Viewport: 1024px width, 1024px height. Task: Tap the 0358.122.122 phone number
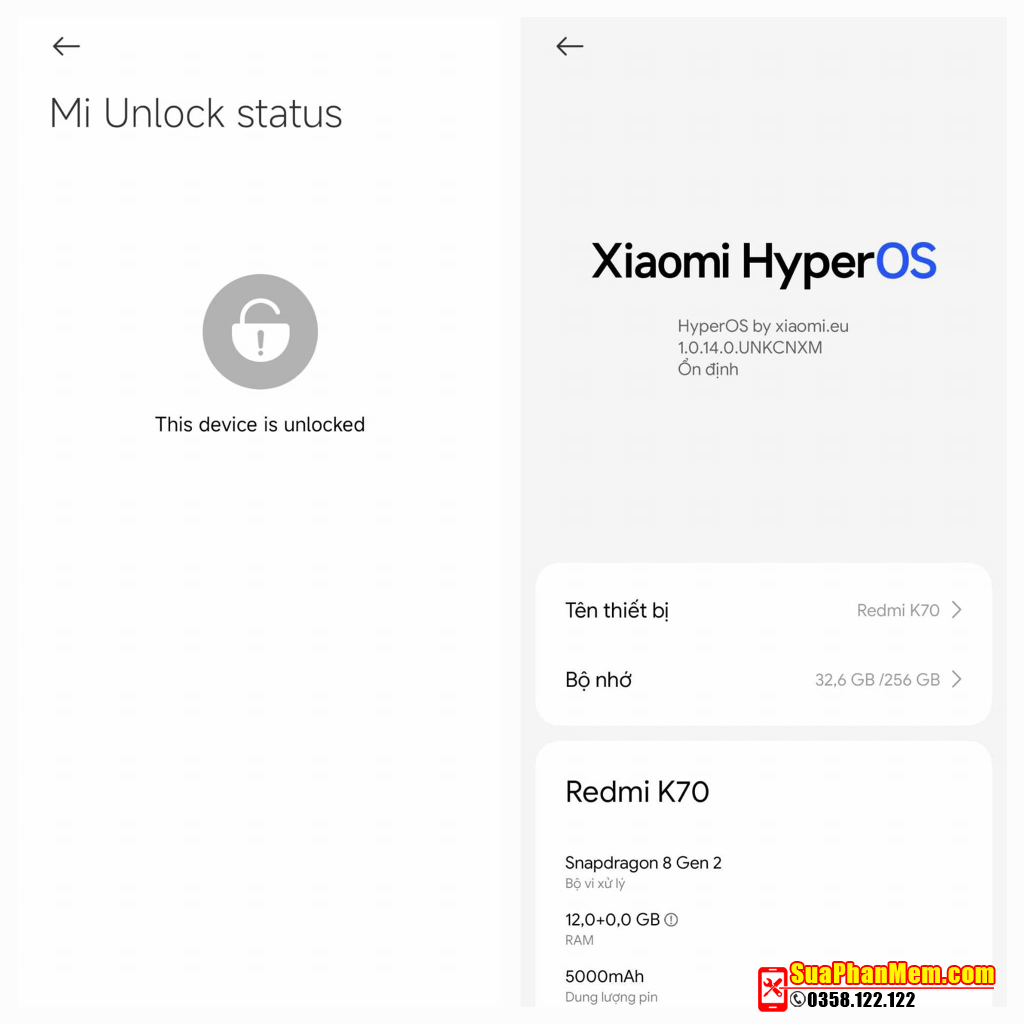[861, 999]
